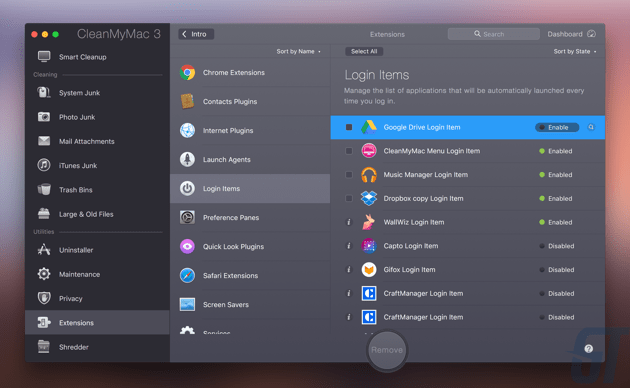Click the Trash Bins icon
Image resolution: width=630 pixels, height=388 pixels.
point(44,189)
